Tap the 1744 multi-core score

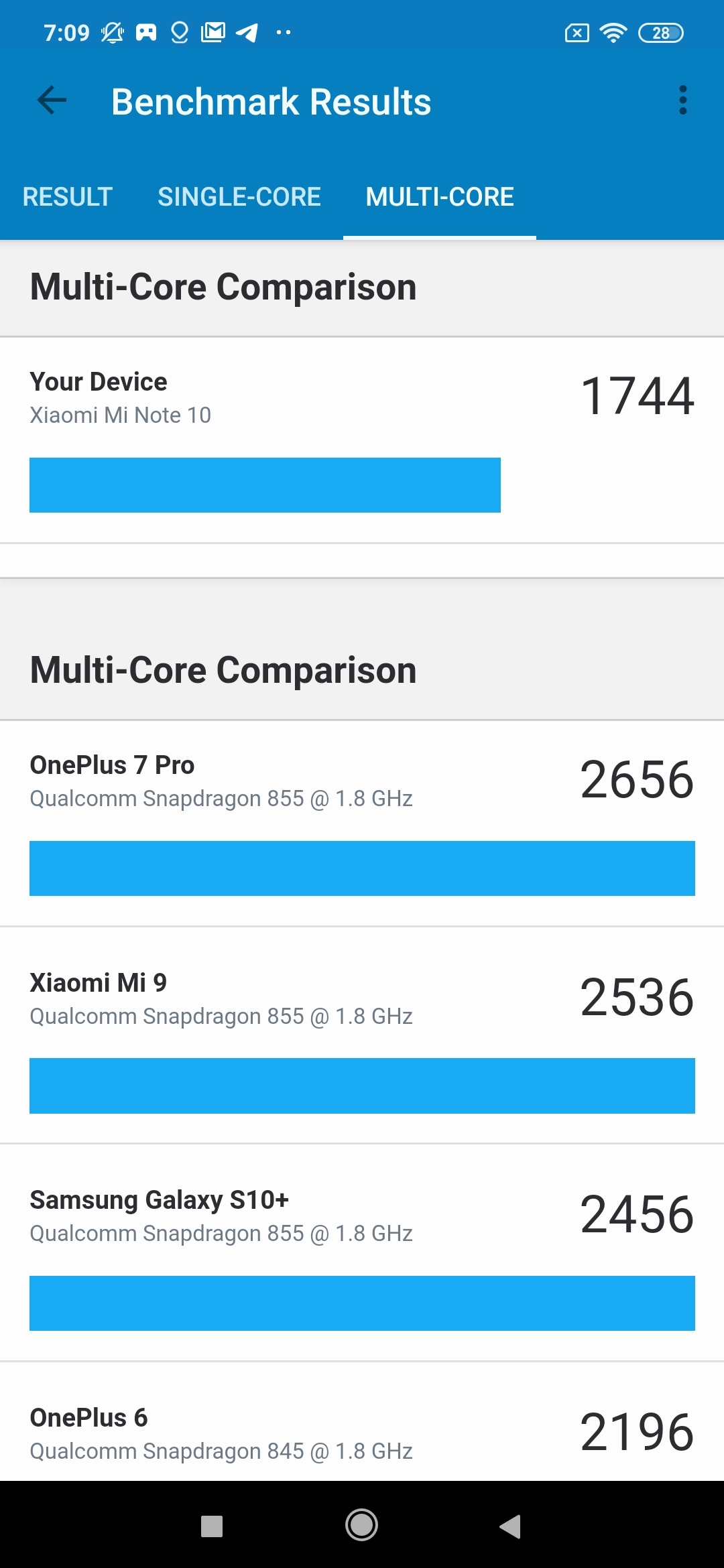637,396
